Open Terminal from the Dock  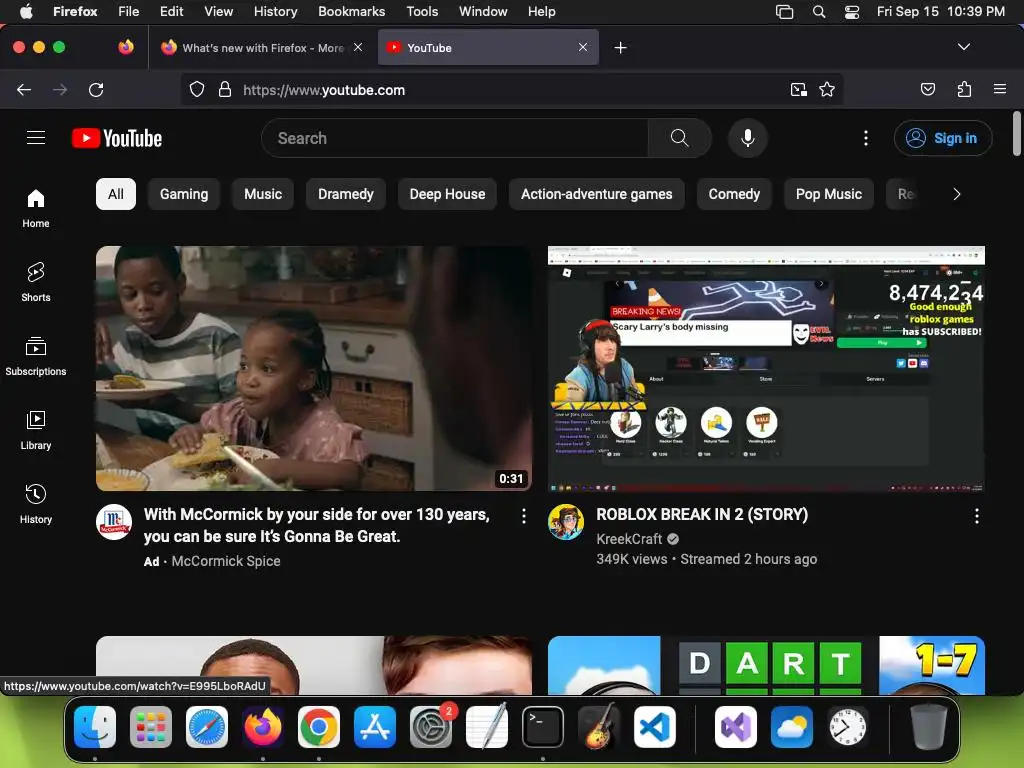[x=543, y=727]
